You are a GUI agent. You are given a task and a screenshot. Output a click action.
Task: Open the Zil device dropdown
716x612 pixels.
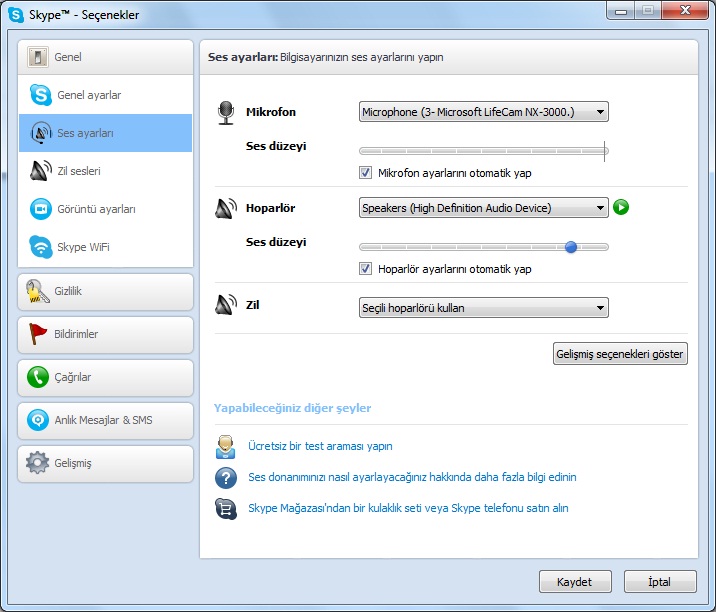click(x=484, y=308)
